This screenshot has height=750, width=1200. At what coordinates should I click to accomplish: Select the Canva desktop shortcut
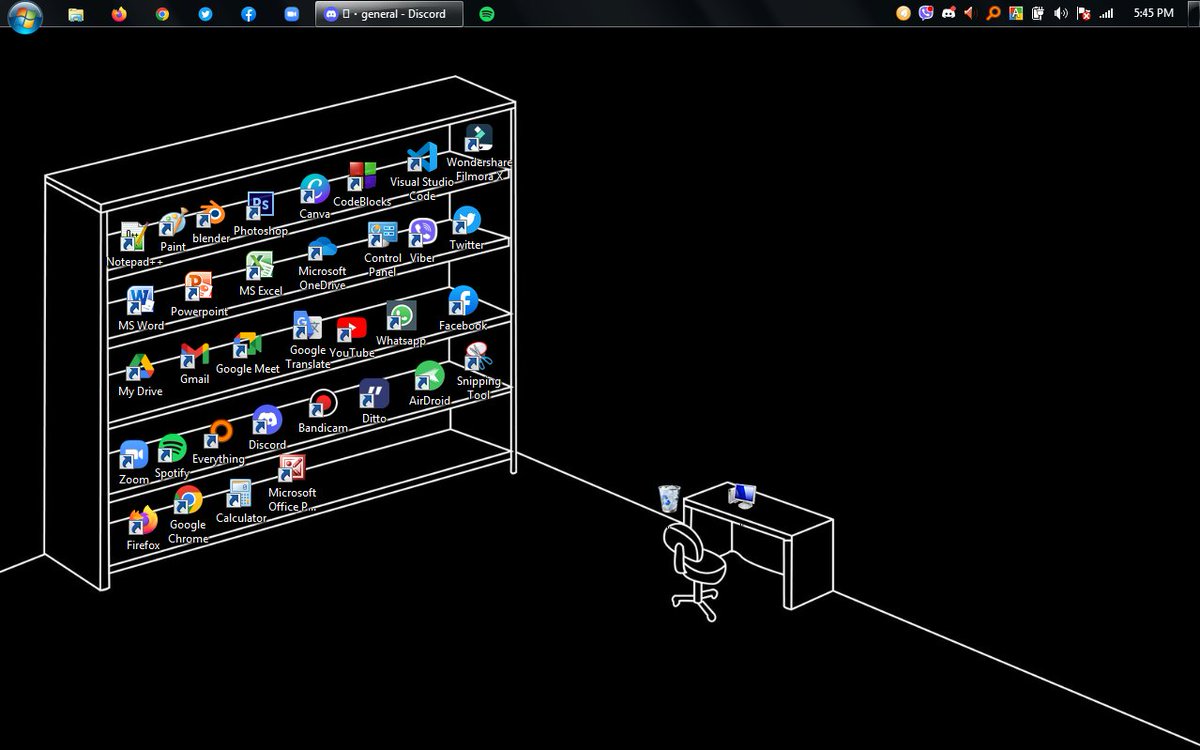point(314,197)
